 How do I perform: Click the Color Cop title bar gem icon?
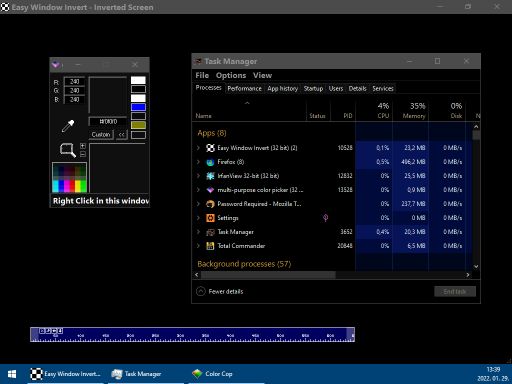click(x=56, y=64)
